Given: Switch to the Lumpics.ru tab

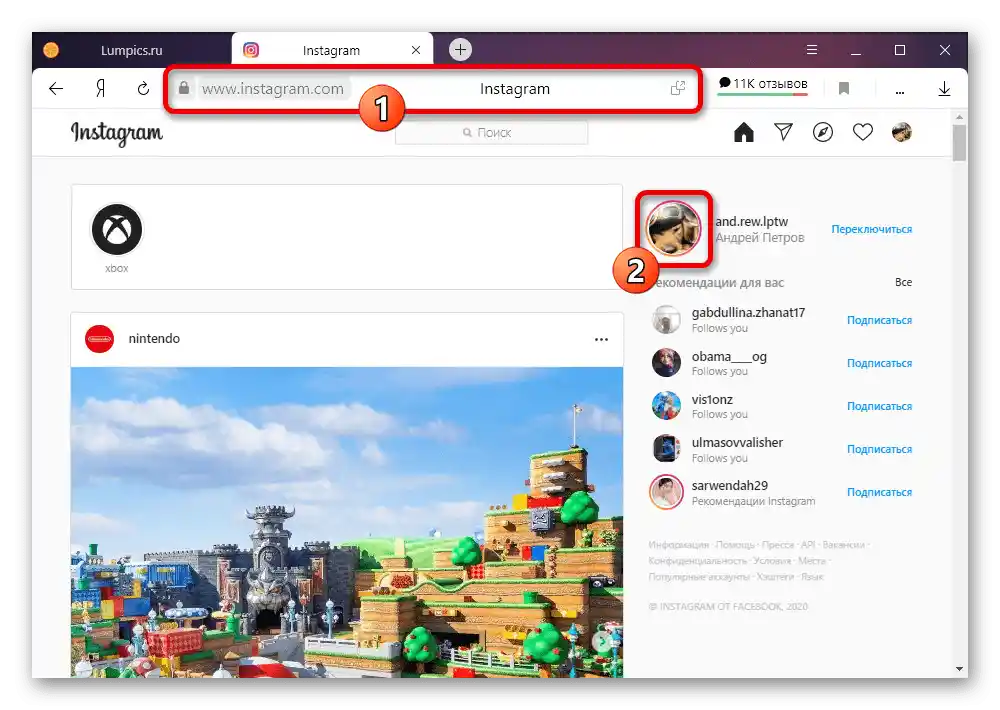Looking at the screenshot, I should coord(131,50).
